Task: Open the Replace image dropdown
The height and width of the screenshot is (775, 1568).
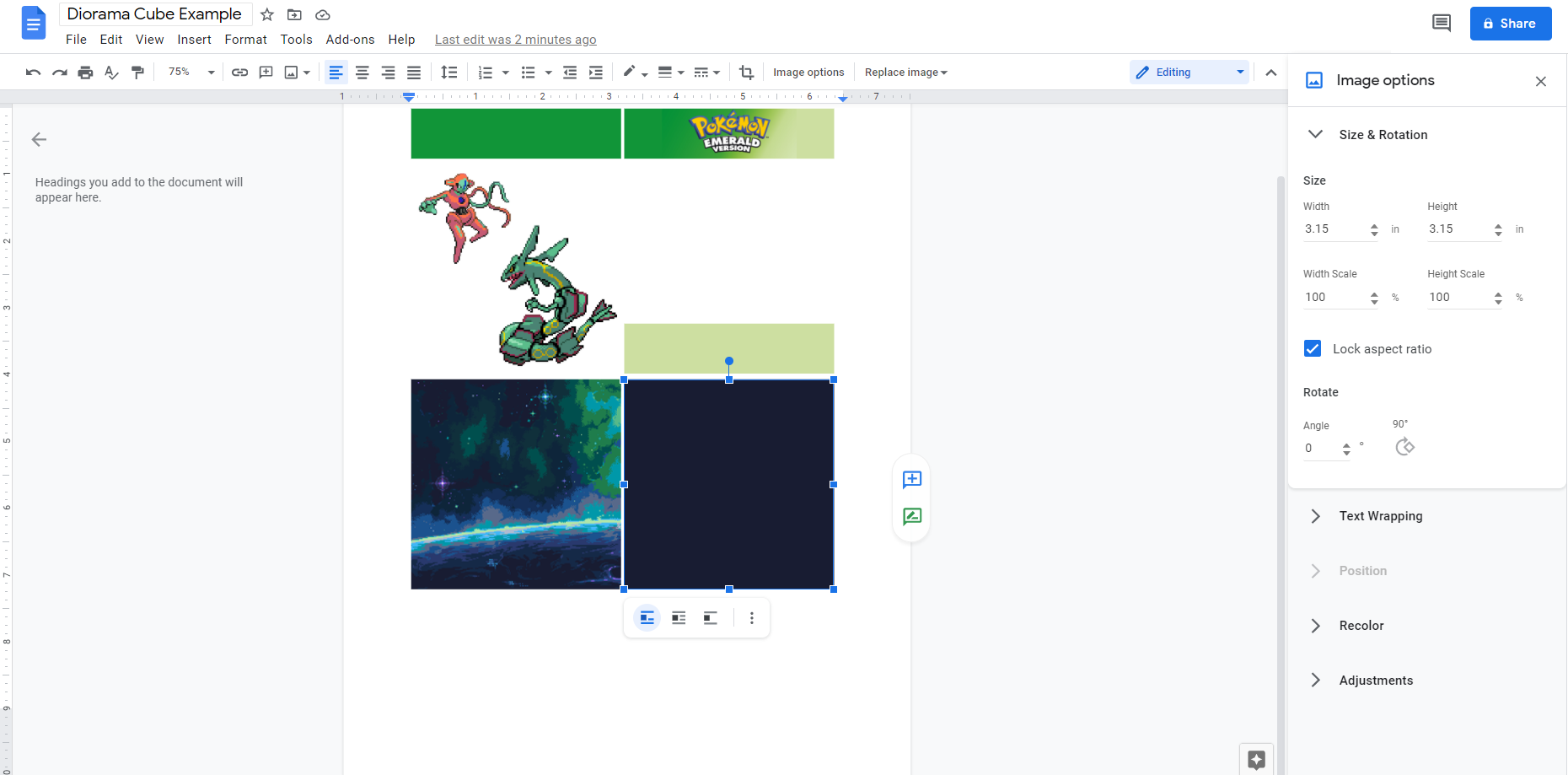Action: (905, 72)
